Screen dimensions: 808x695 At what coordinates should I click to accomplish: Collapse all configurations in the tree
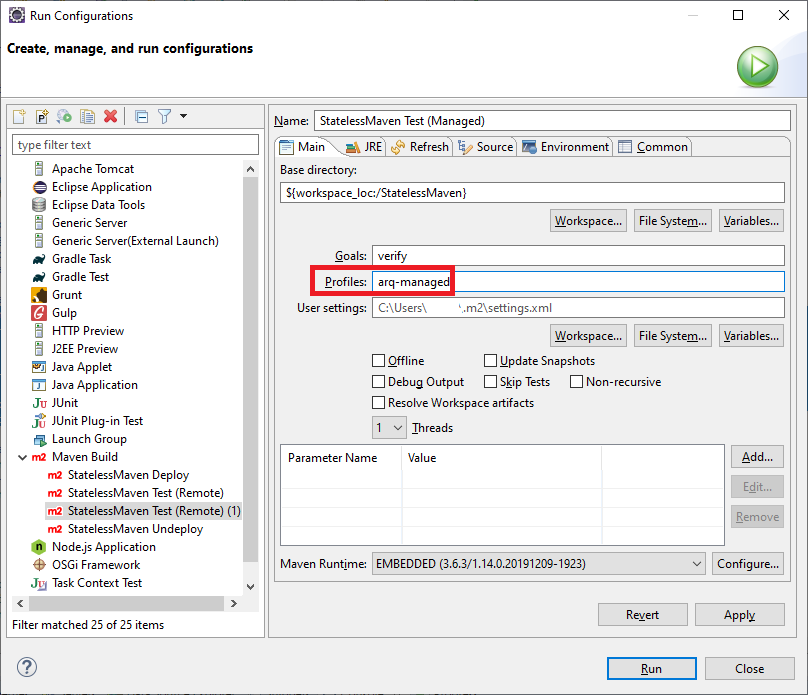click(x=141, y=117)
